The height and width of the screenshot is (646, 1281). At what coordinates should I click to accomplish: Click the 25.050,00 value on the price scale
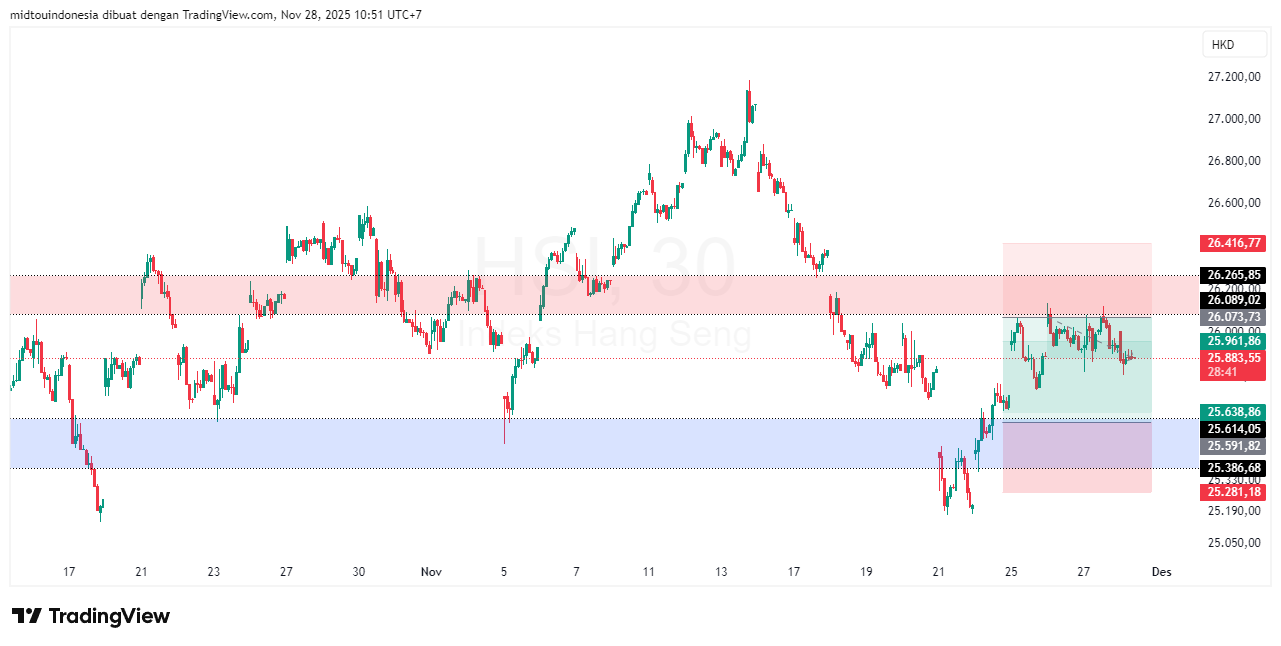click(1232, 542)
